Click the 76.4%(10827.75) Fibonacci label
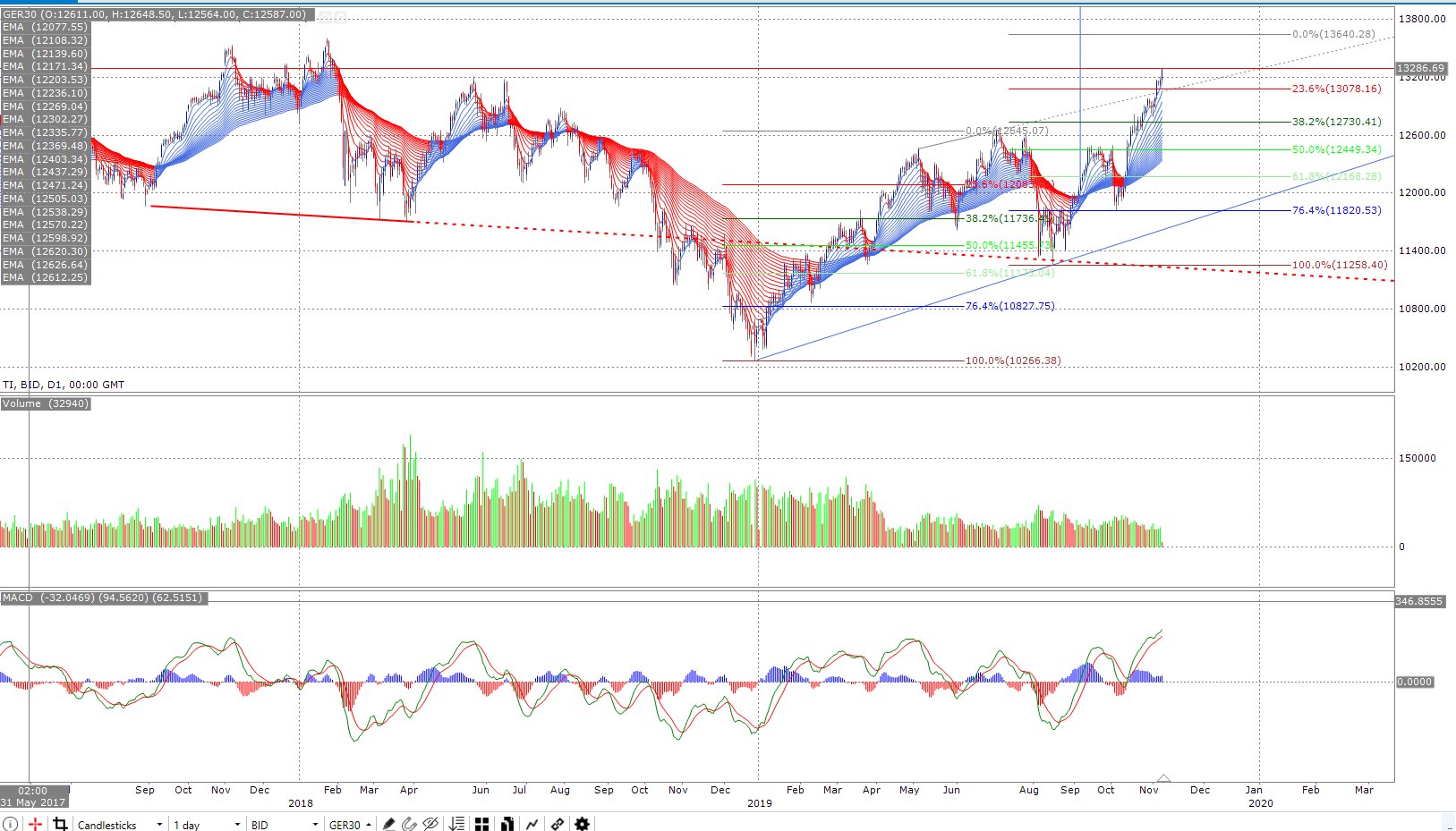Image resolution: width=1456 pixels, height=831 pixels. [x=1009, y=306]
